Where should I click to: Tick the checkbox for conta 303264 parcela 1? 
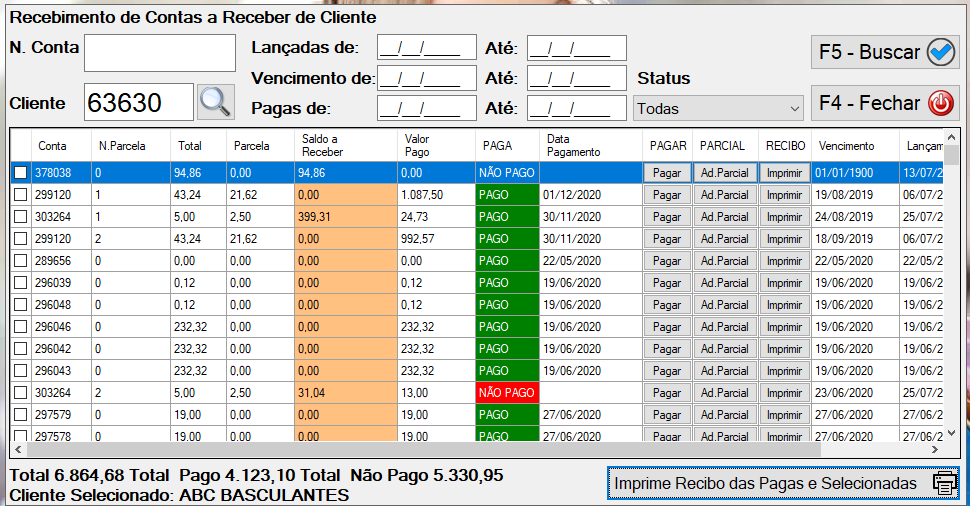point(20,217)
